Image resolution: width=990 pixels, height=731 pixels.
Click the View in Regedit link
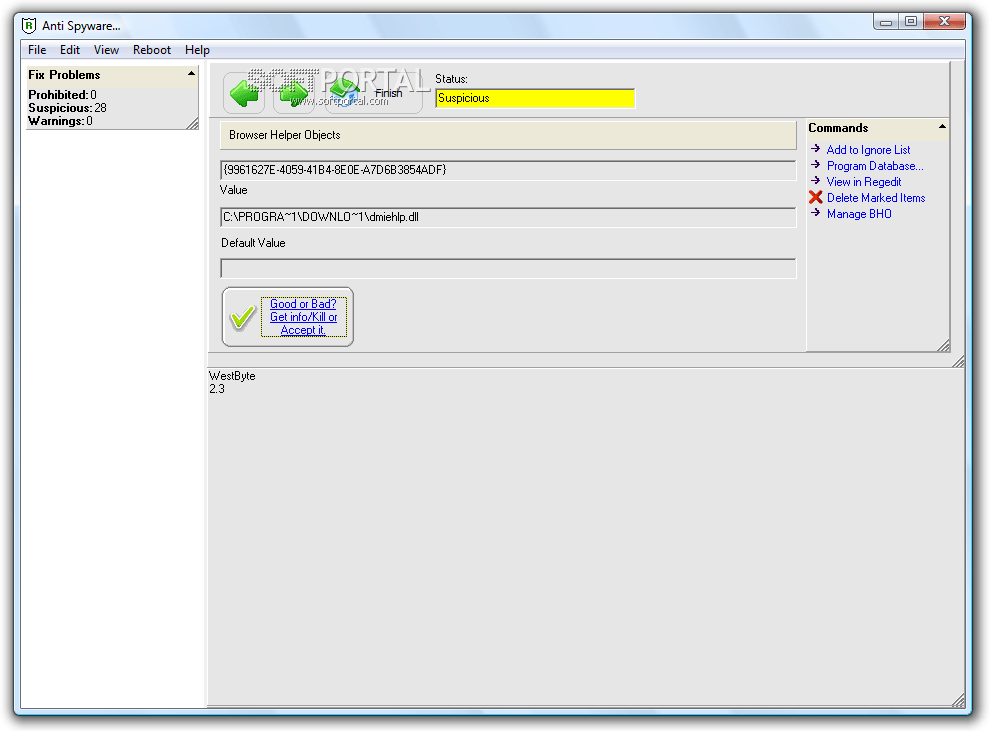[864, 182]
